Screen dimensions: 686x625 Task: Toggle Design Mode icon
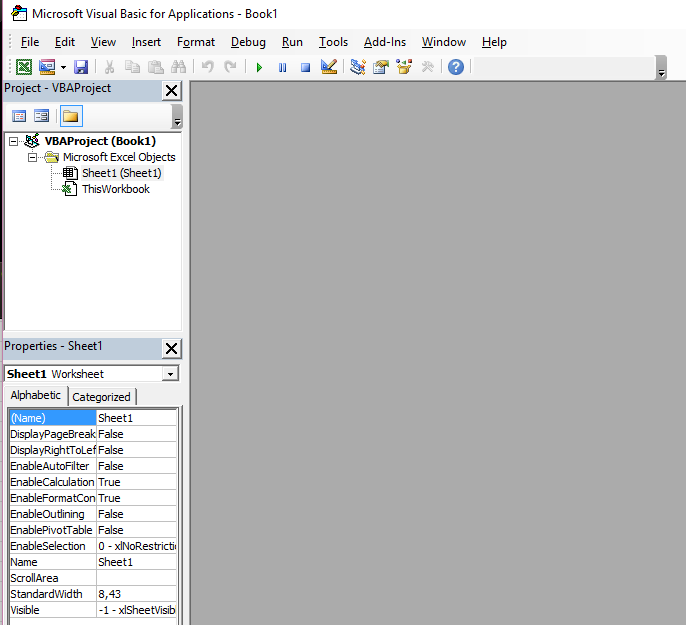coord(329,67)
